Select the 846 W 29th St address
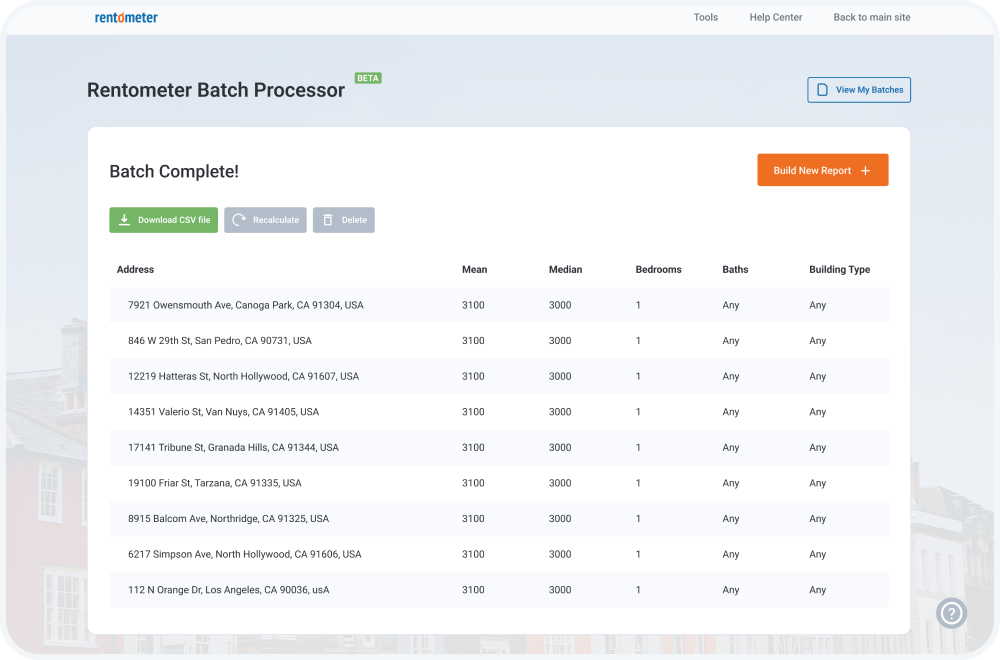This screenshot has height=660, width=1000. click(220, 341)
